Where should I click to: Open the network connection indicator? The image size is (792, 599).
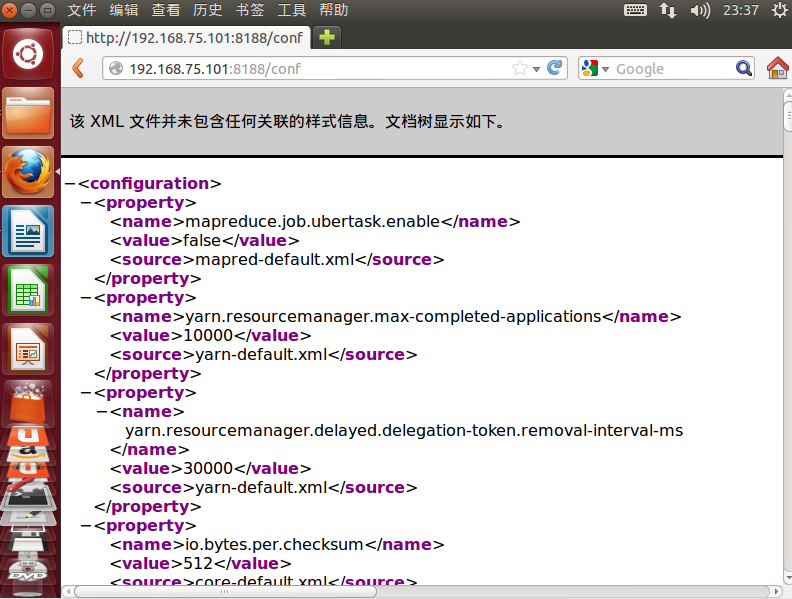click(x=668, y=10)
